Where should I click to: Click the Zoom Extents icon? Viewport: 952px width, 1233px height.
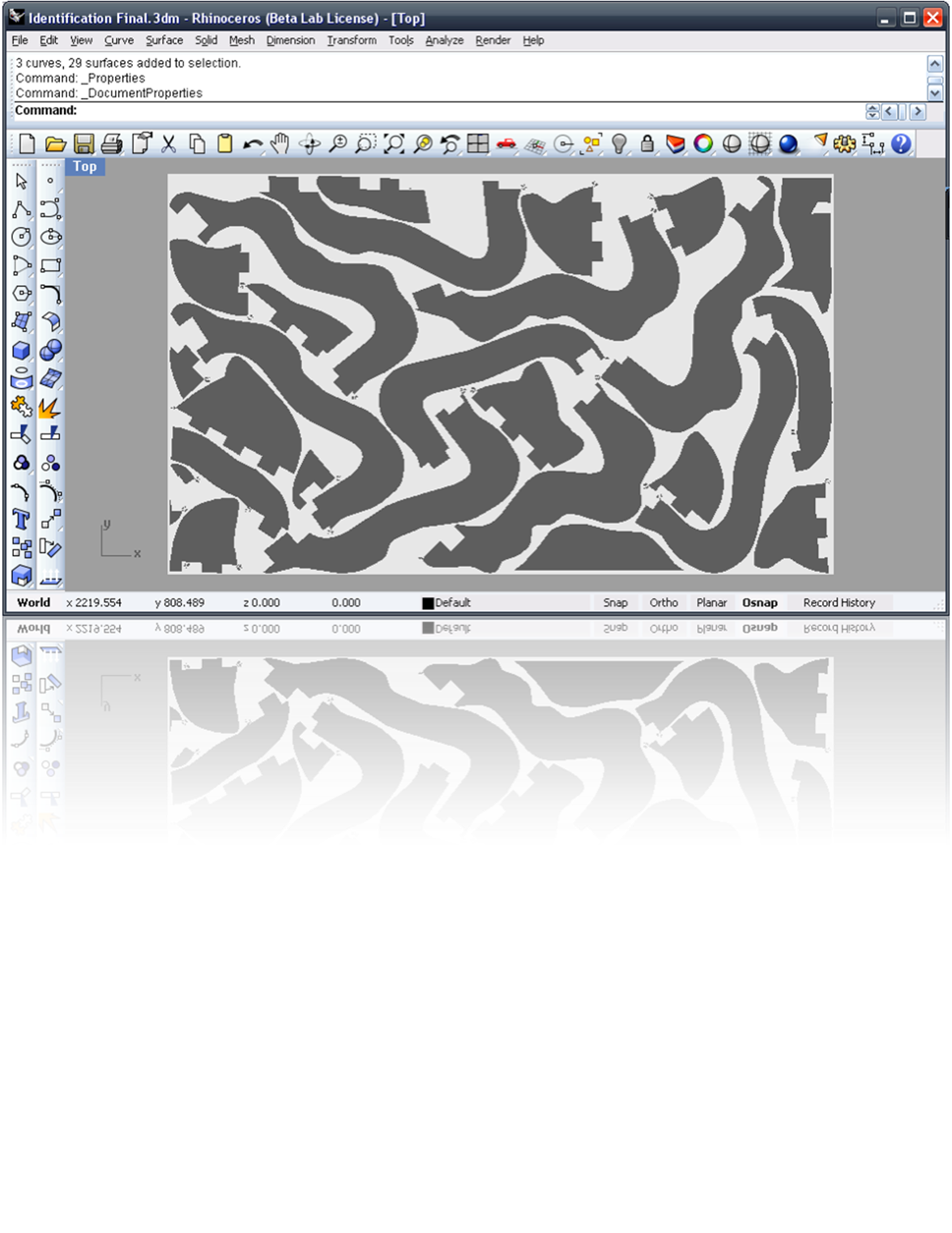point(394,144)
